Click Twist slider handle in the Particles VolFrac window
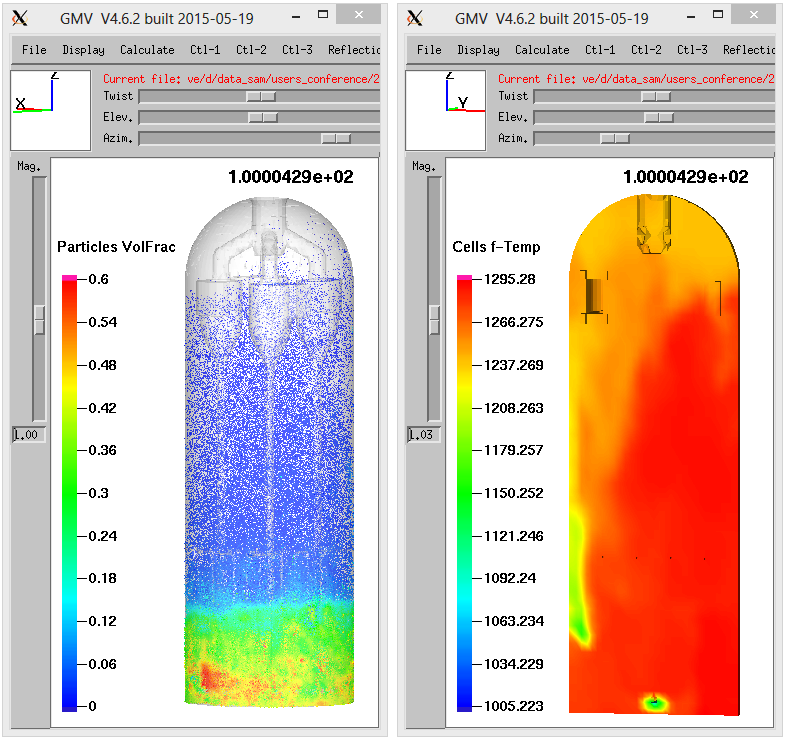The image size is (785, 740). click(x=262, y=96)
